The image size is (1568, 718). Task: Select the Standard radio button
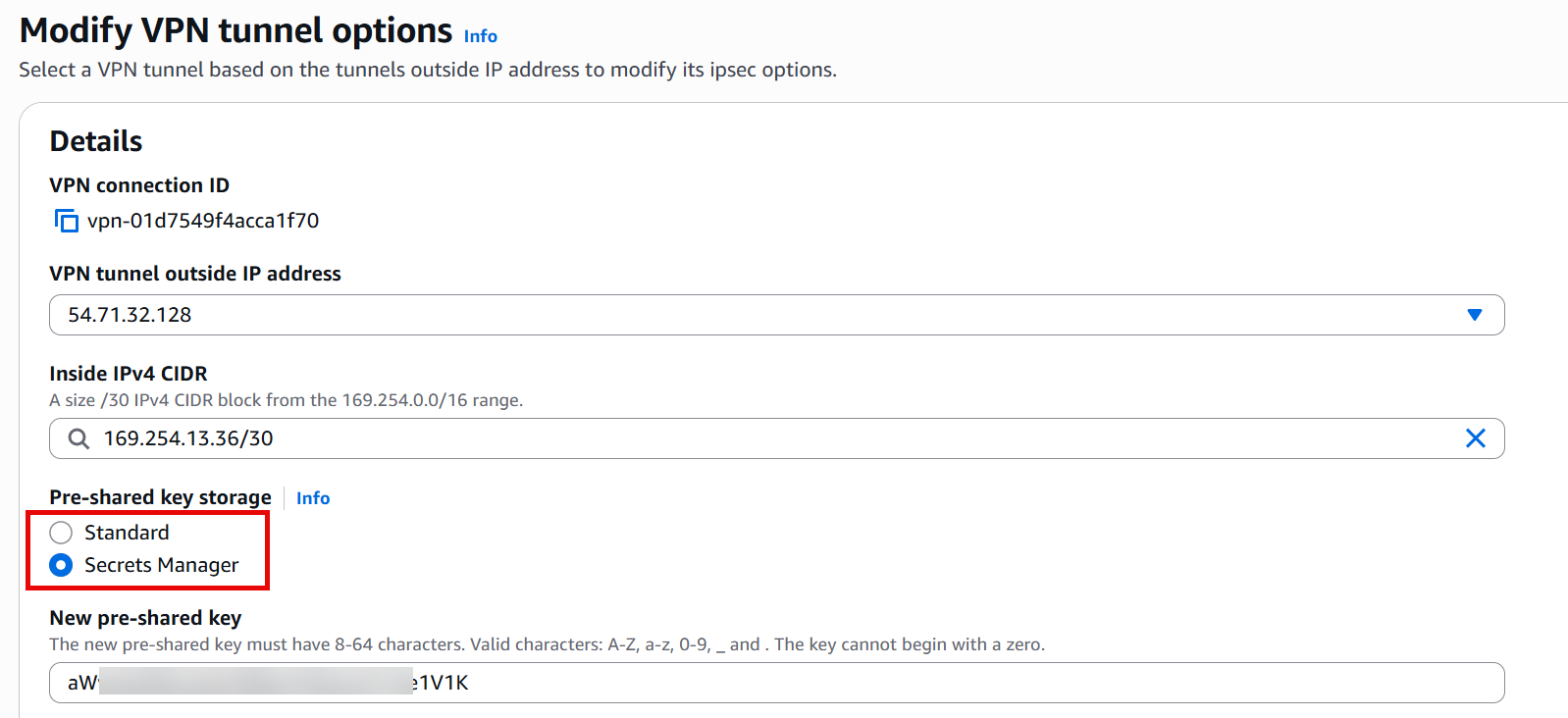tap(61, 533)
